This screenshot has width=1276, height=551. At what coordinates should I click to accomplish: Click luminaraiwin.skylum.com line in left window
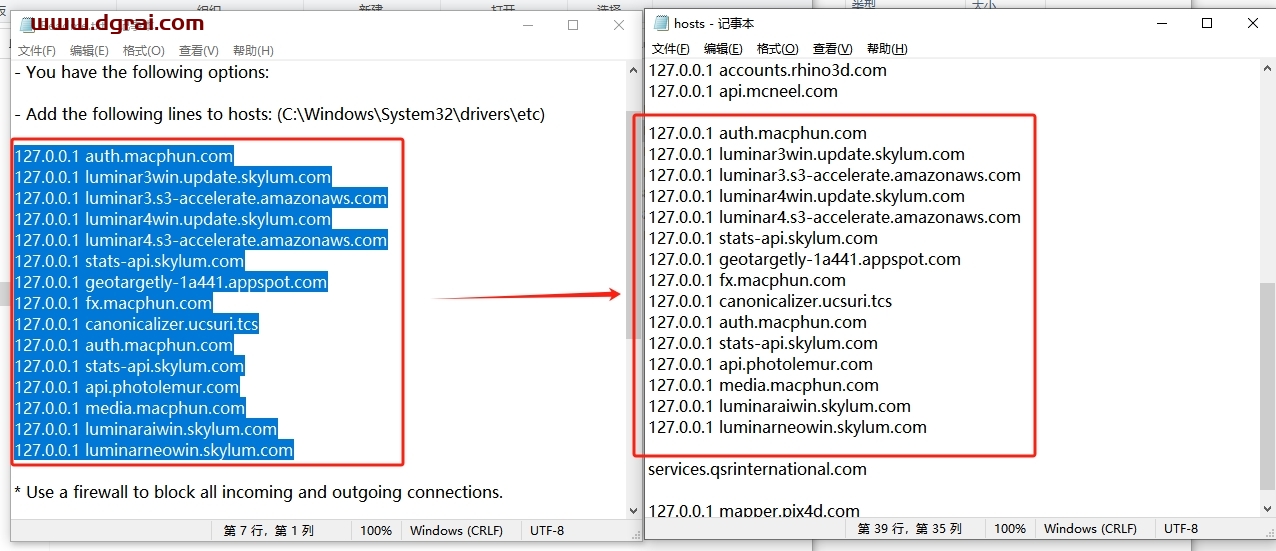(x=145, y=429)
